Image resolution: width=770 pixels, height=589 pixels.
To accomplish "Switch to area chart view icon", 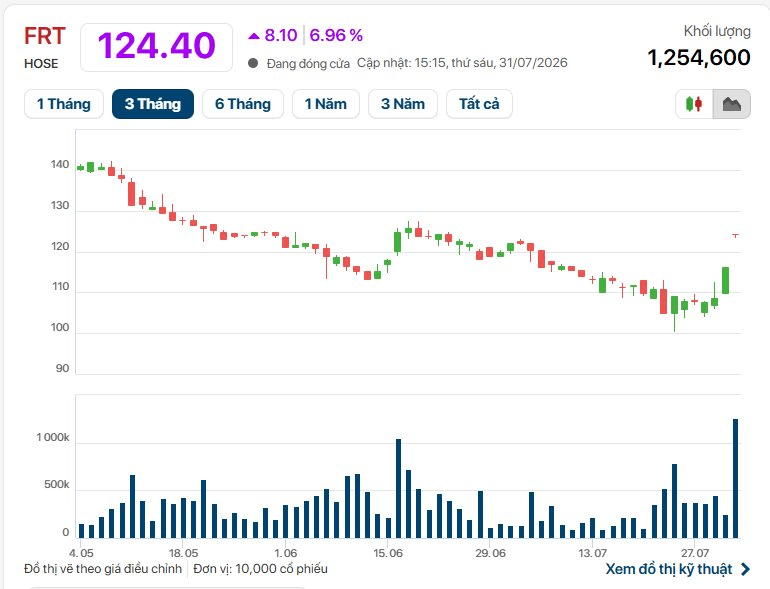I will point(732,104).
